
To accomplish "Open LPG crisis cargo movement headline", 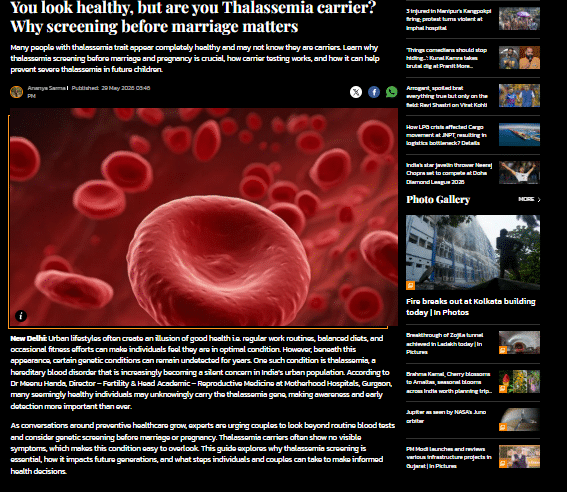I will [x=446, y=135].
